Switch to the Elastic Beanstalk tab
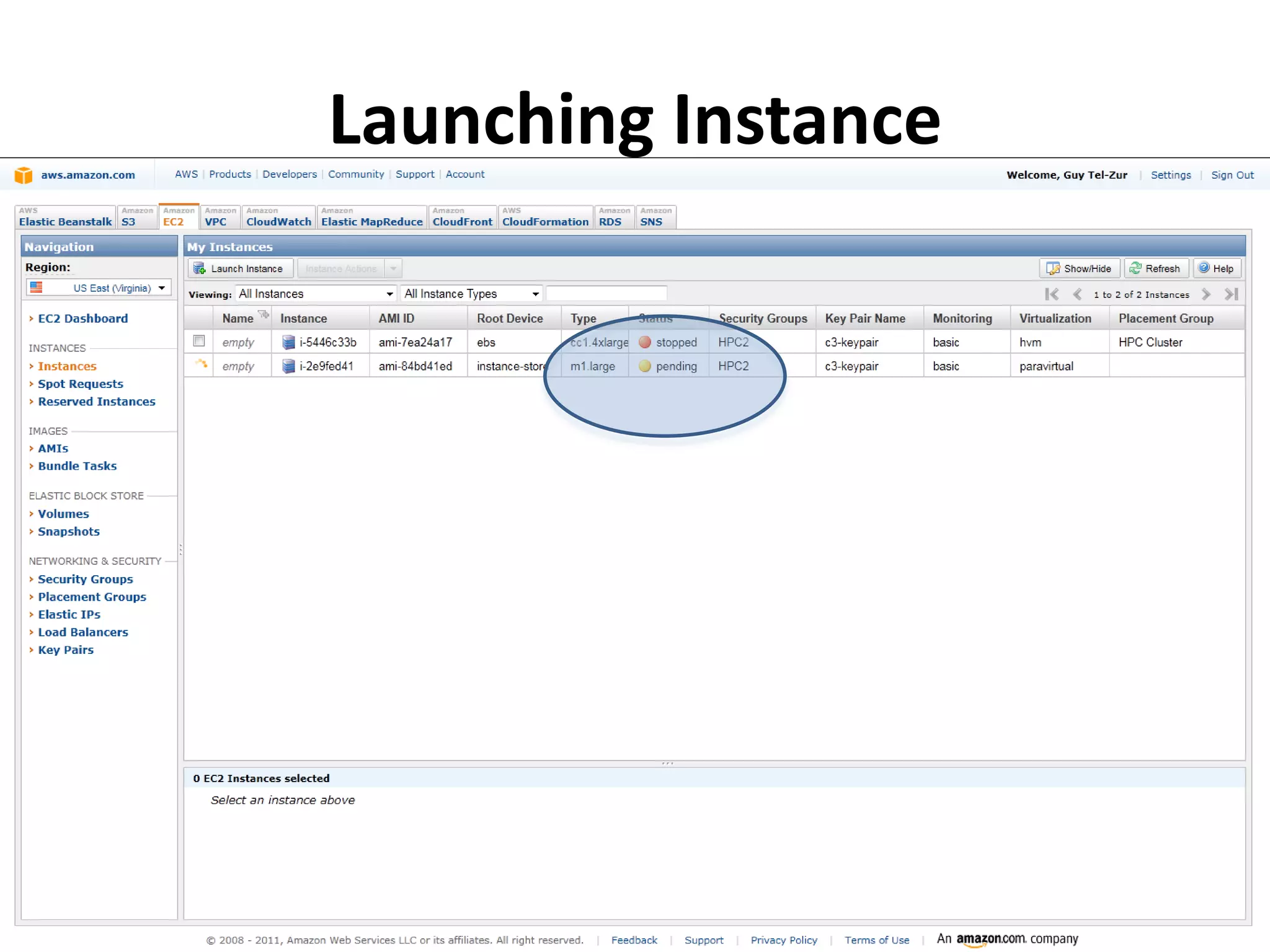The height and width of the screenshot is (952, 1270). point(65,217)
